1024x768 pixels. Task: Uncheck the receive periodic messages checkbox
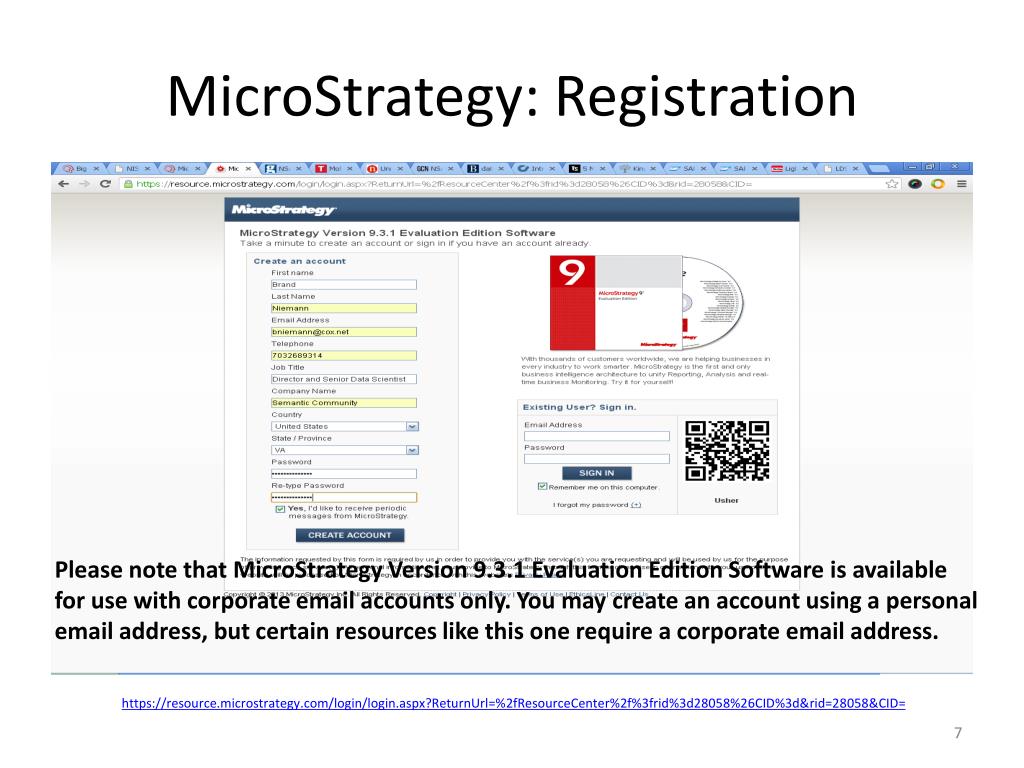click(x=280, y=509)
